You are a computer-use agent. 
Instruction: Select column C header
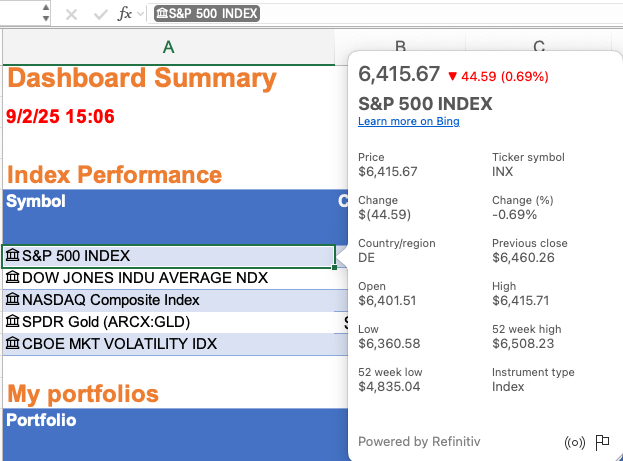pyautogui.click(x=538, y=46)
